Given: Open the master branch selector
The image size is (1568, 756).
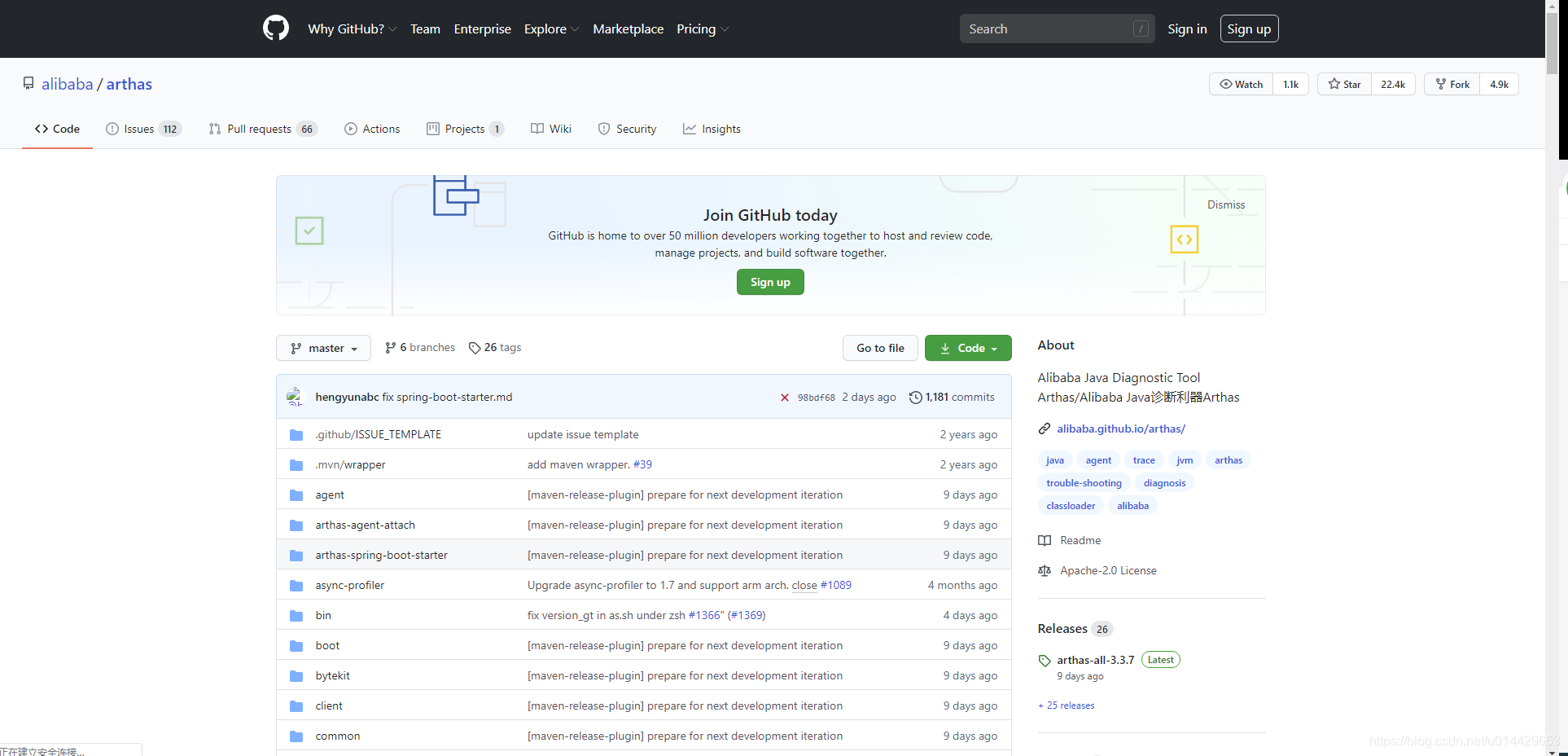Looking at the screenshot, I should 323,348.
